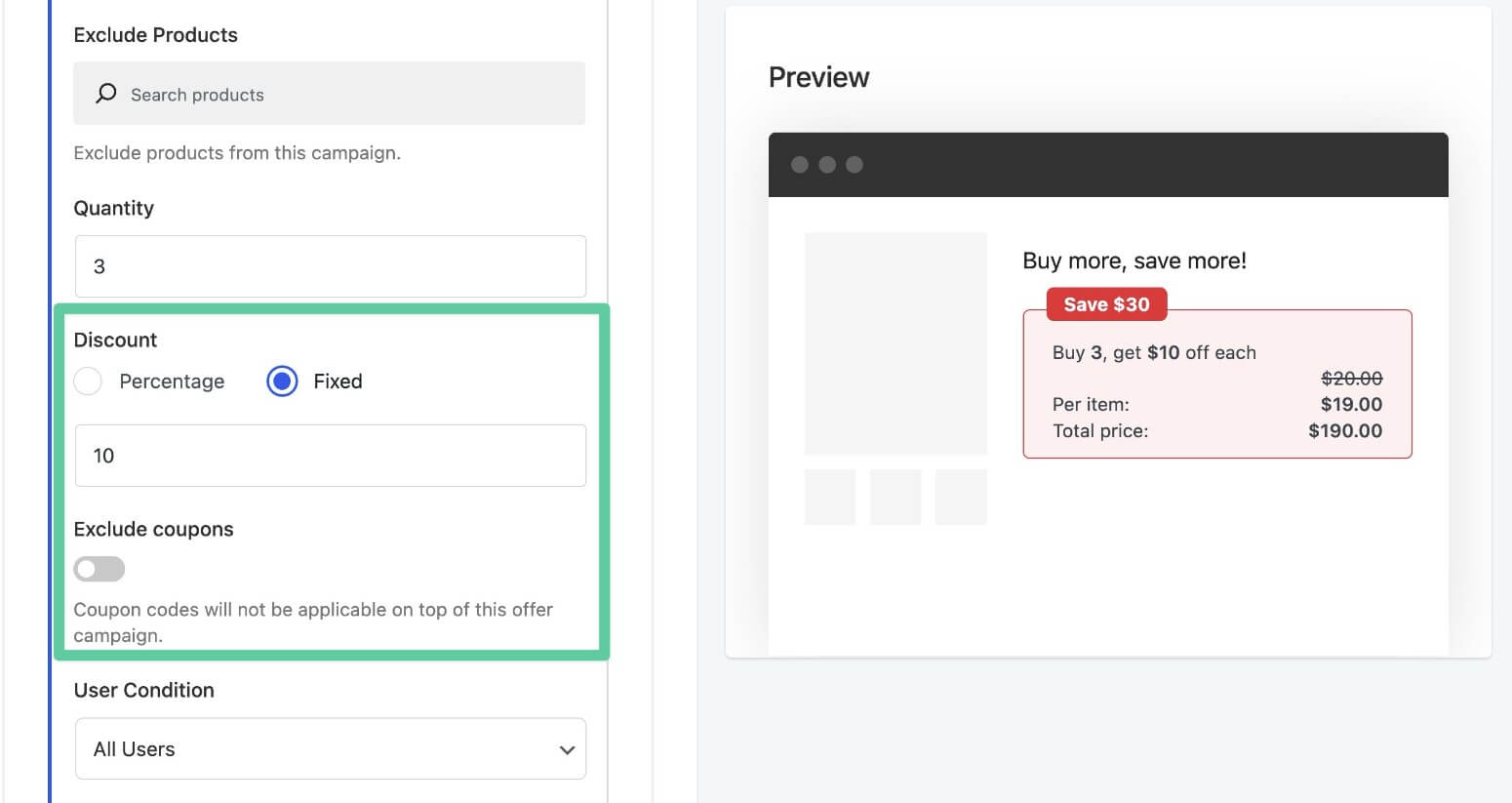The height and width of the screenshot is (803, 1512).
Task: Click the 'Total price:' label in preview
Action: coord(1100,430)
